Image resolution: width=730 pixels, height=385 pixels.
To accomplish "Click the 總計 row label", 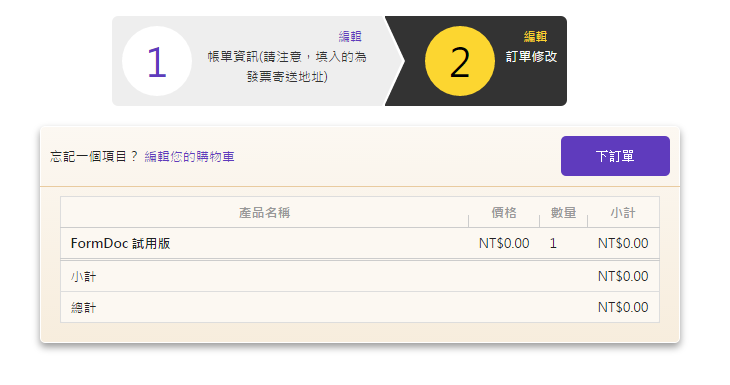I will pos(83,308).
